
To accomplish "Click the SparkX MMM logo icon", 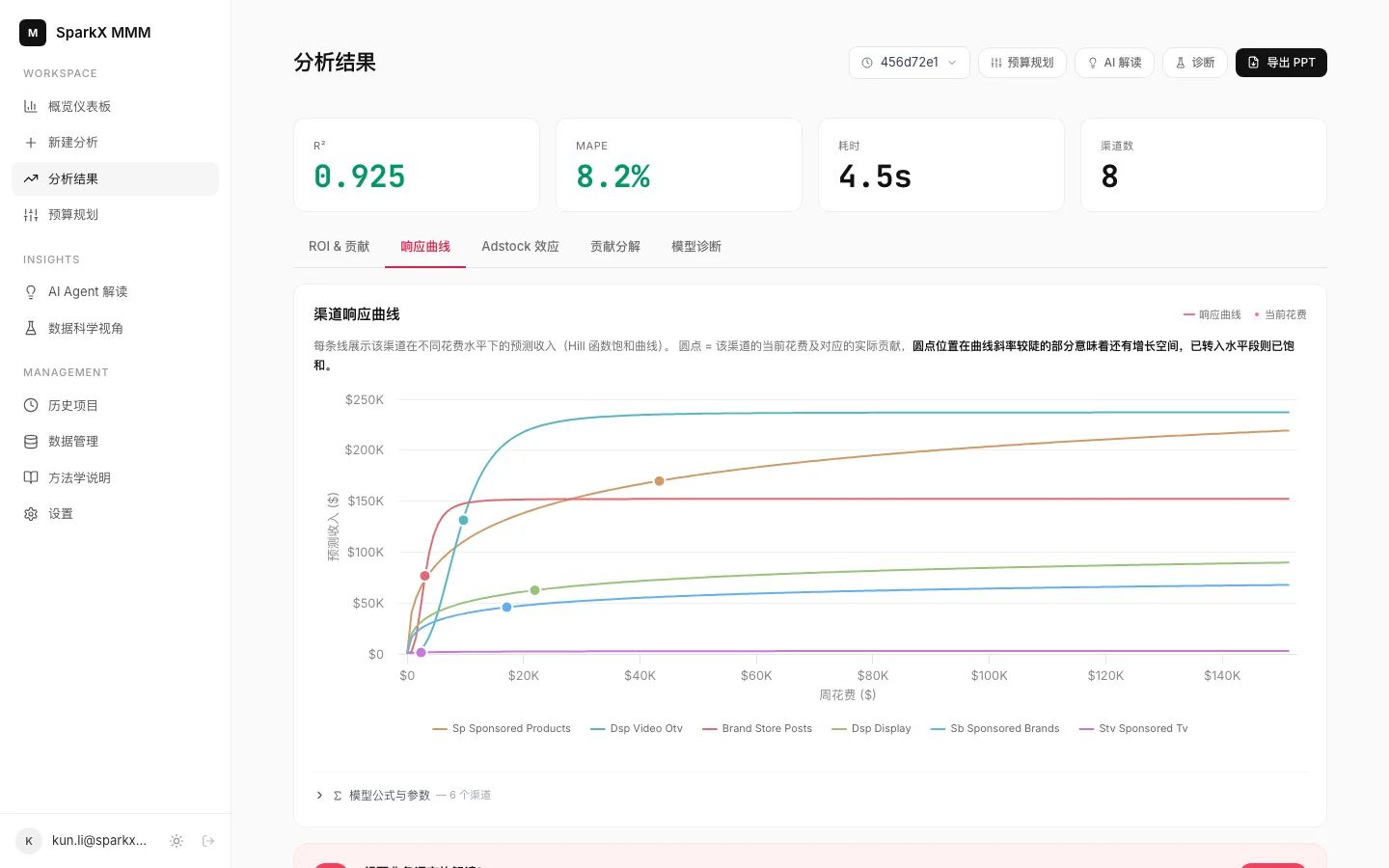I will [33, 33].
